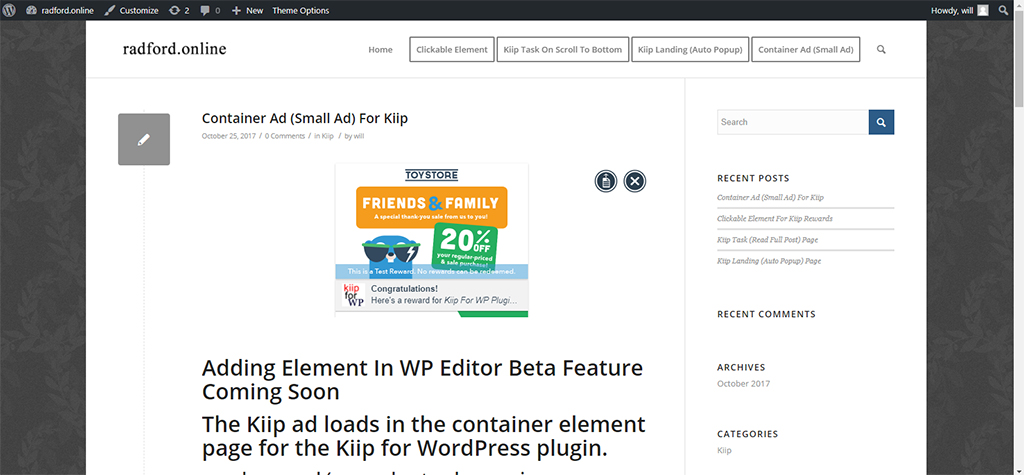Close the ad with the X circle
This screenshot has height=475, width=1024.
point(635,181)
